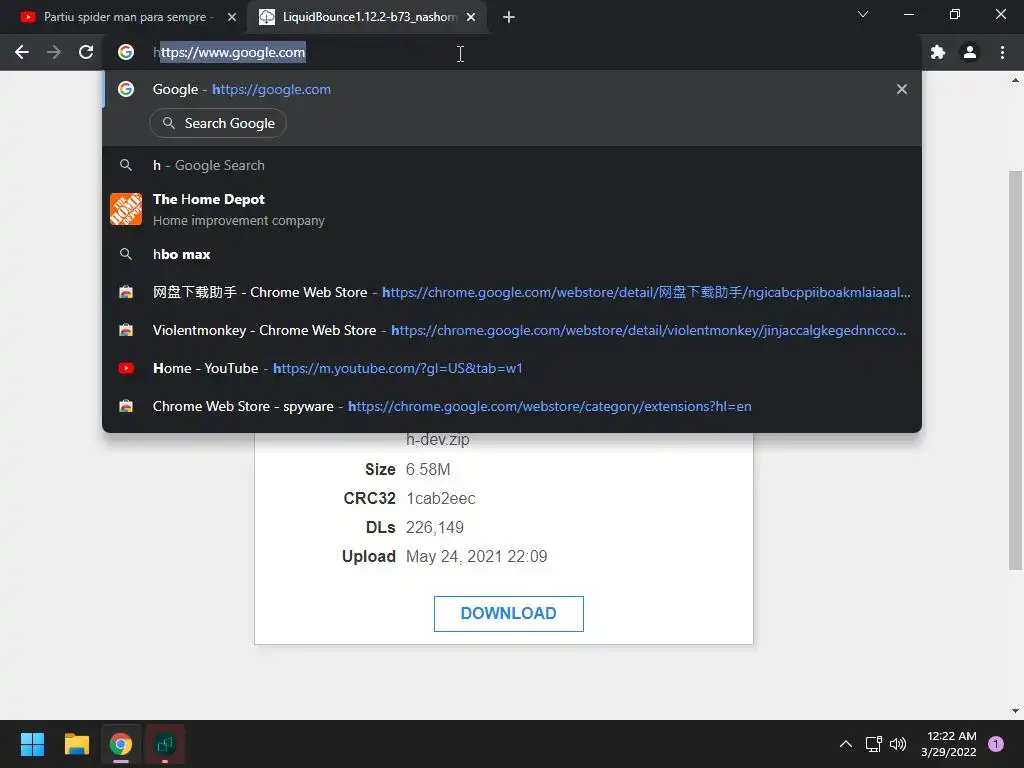Choose the 'h - Google Search' suggestion
Screen dimensions: 1024x768
point(512,165)
